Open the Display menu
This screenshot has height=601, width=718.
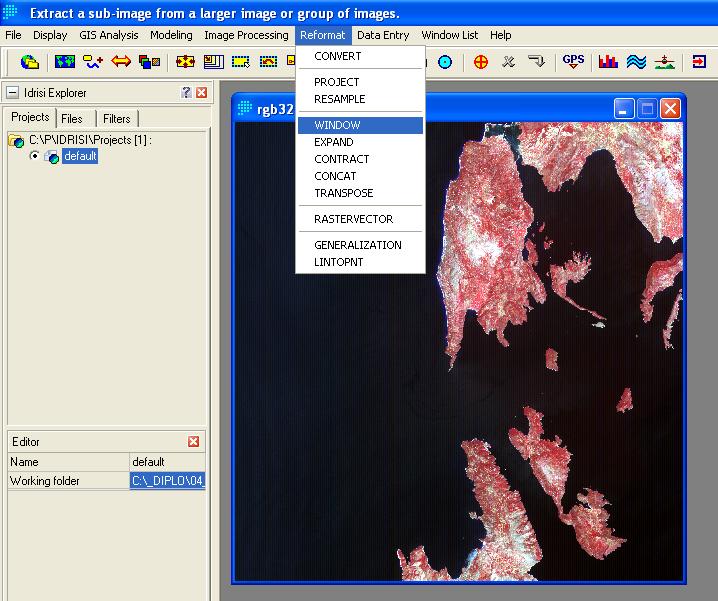pyautogui.click(x=50, y=35)
